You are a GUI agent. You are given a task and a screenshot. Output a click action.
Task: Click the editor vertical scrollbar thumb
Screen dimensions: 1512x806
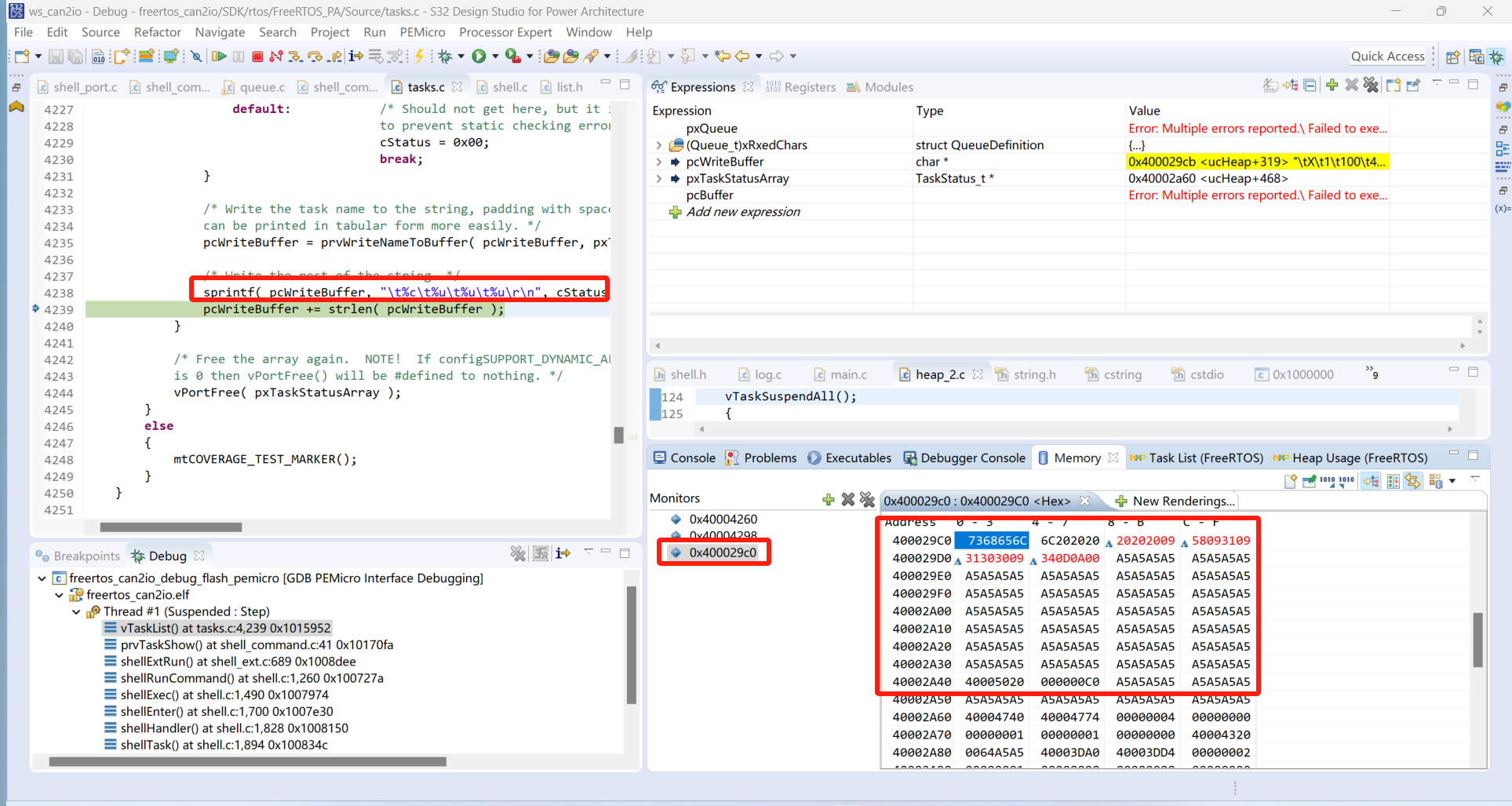pyautogui.click(x=618, y=435)
